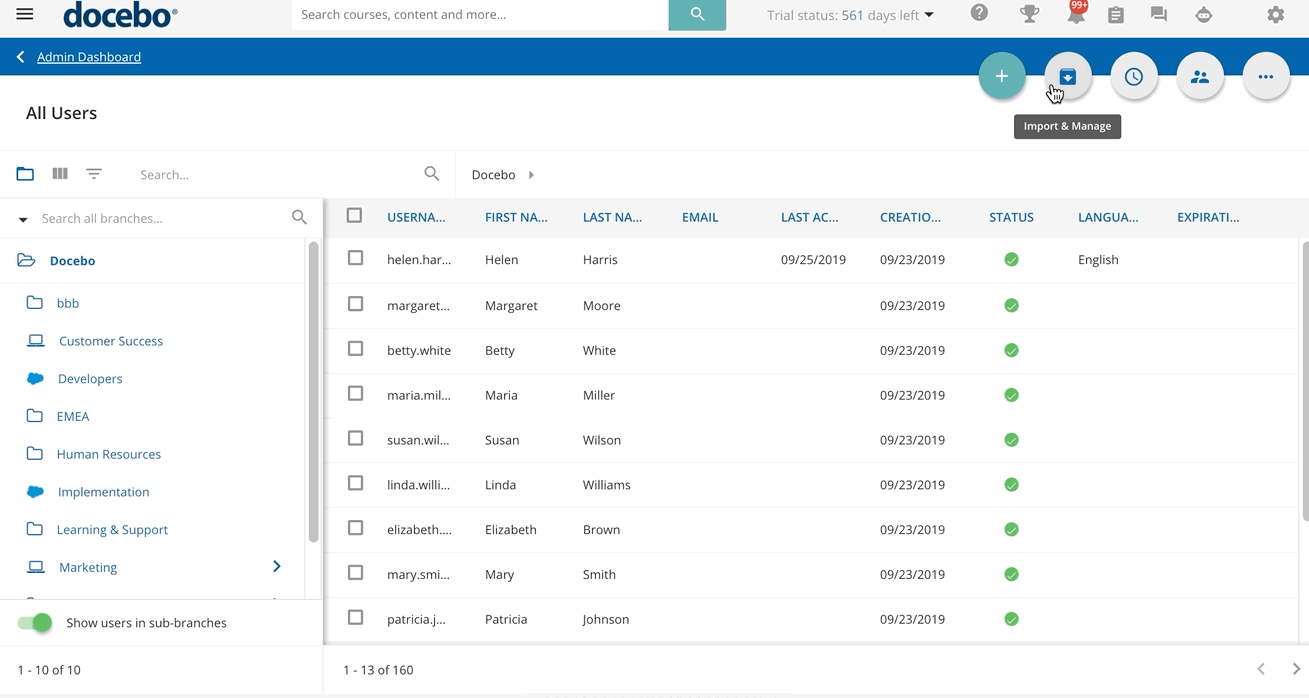The image size is (1309, 698).
Task: Click the trophy gamification icon
Action: click(x=1029, y=14)
